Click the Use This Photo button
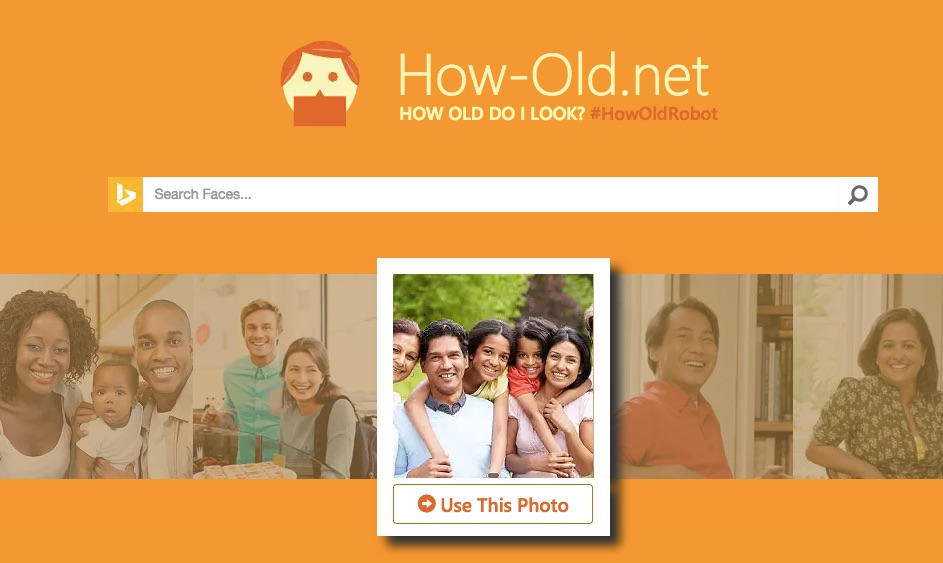 [493, 504]
